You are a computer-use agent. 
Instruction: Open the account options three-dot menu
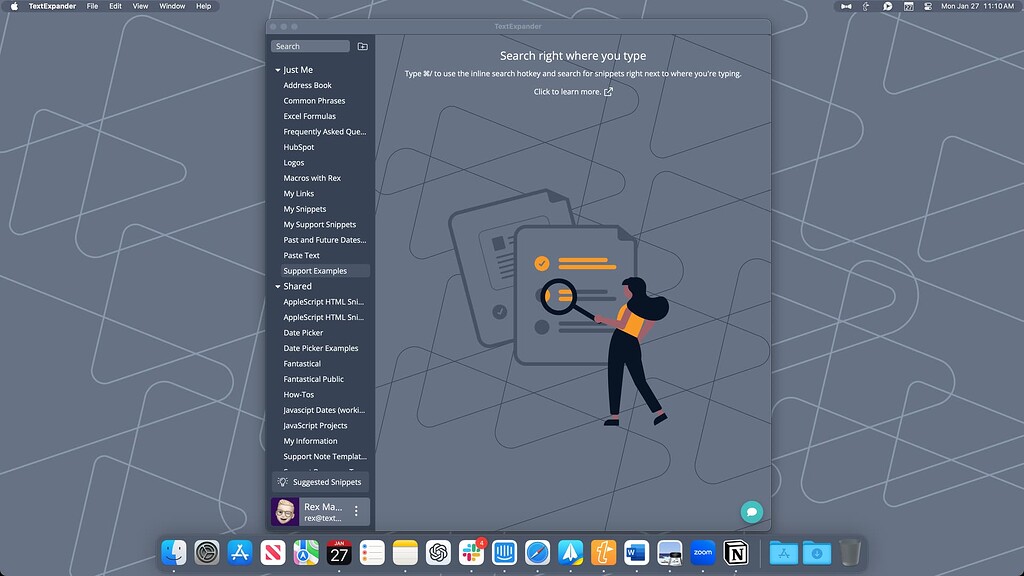[x=356, y=511]
